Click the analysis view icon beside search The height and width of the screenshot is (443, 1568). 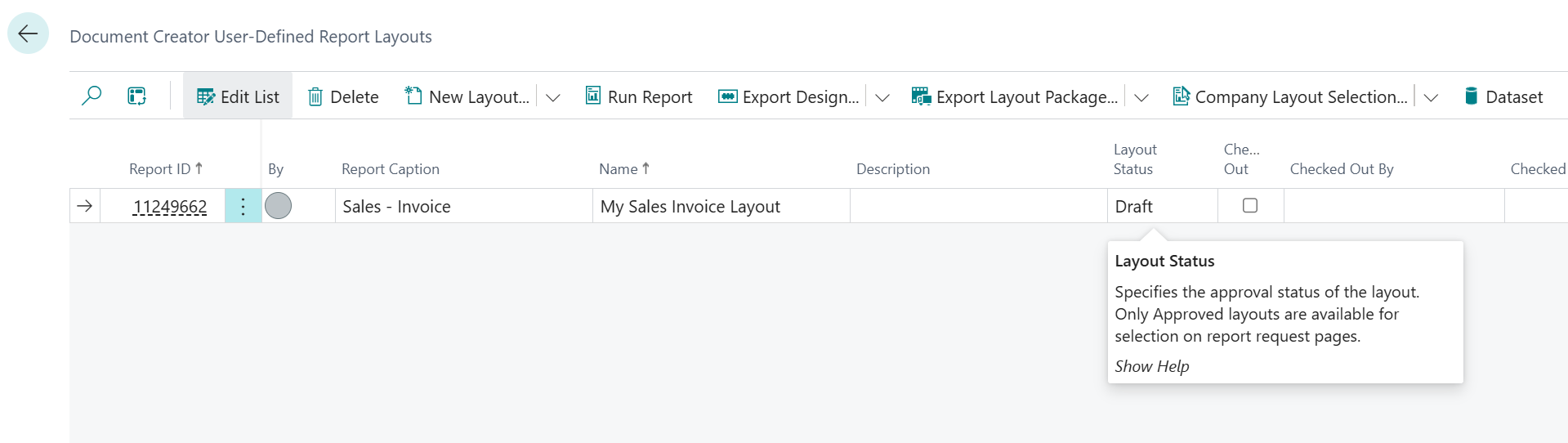click(x=136, y=96)
